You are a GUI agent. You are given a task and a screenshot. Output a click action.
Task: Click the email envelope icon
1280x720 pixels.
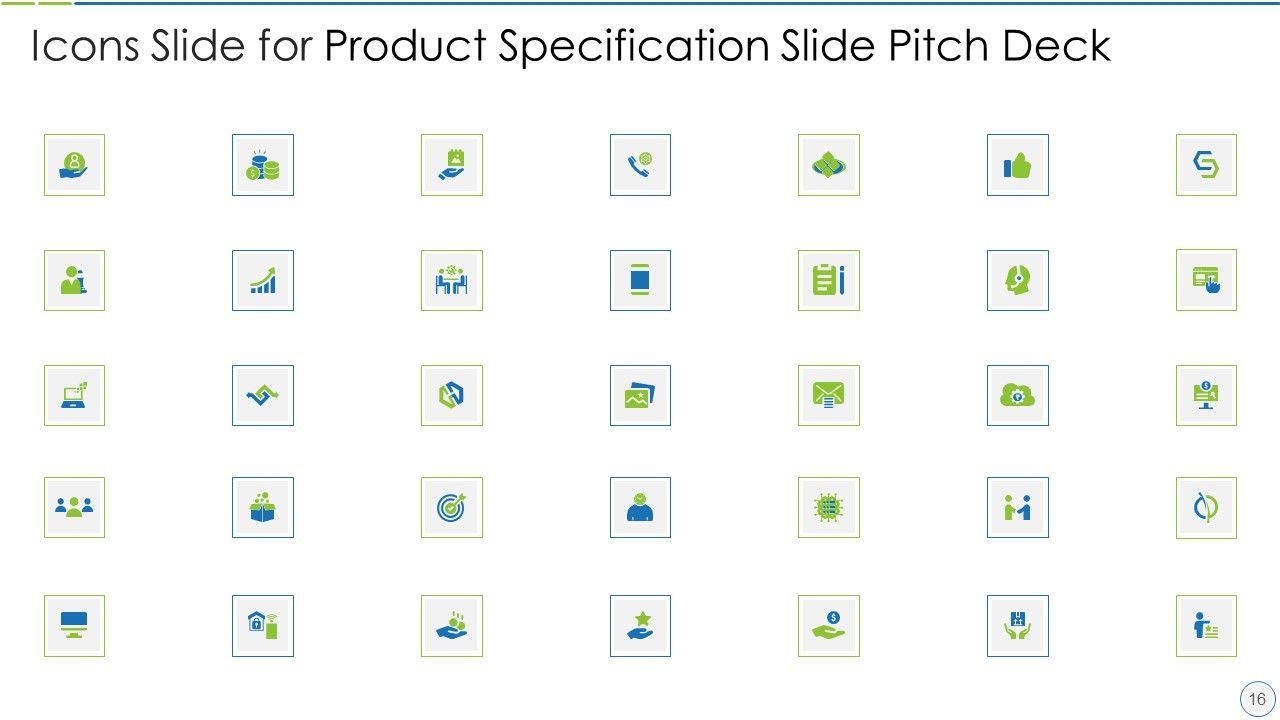tap(829, 395)
